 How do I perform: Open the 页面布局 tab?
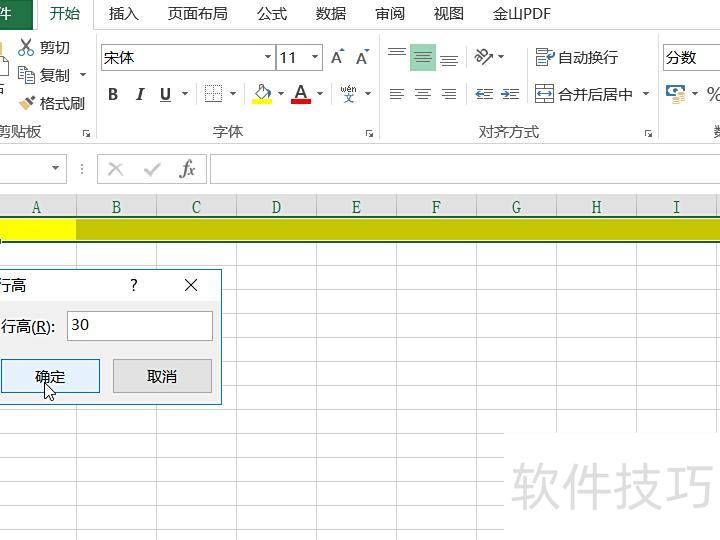pos(197,13)
